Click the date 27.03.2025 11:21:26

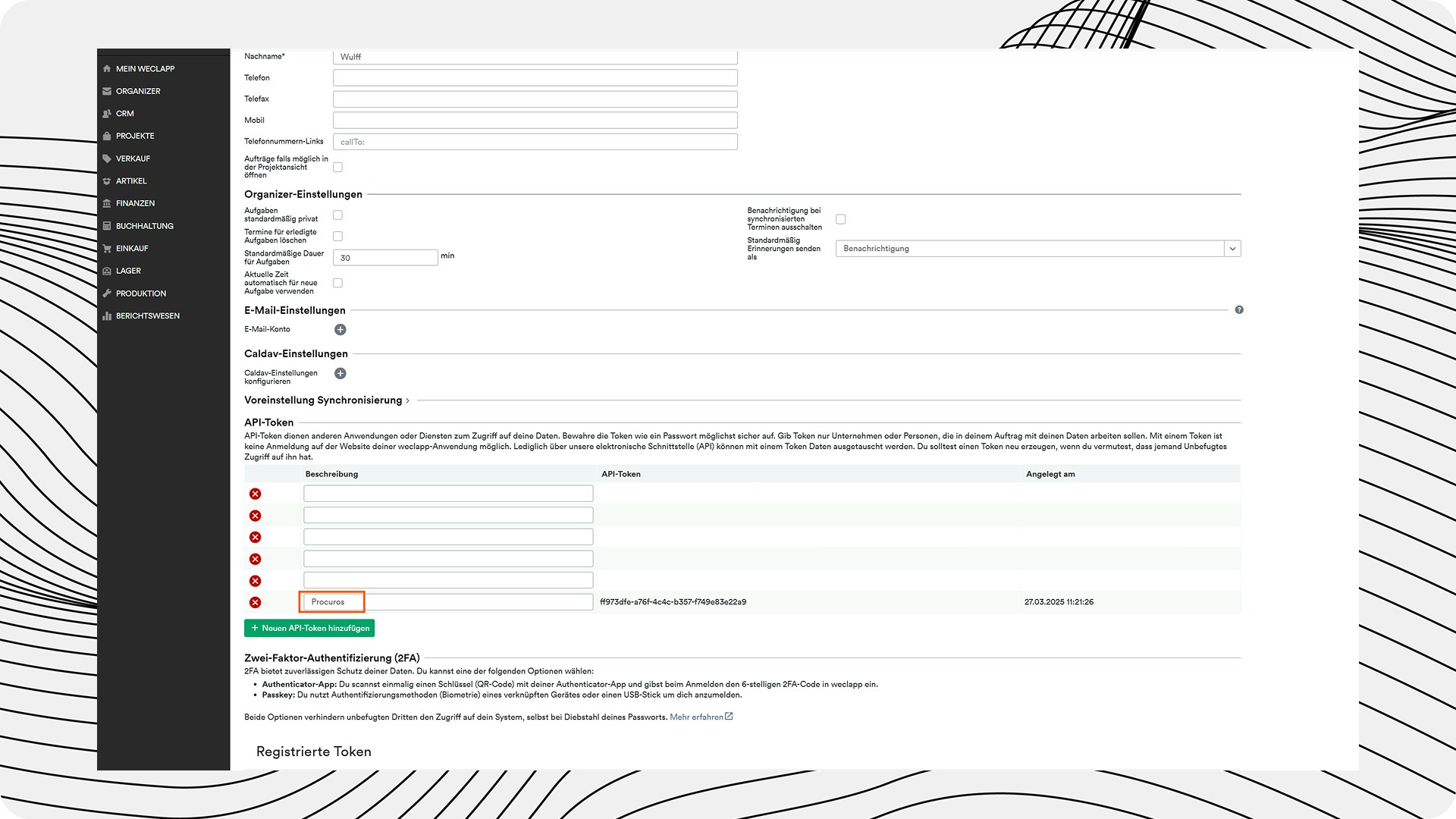(1059, 602)
